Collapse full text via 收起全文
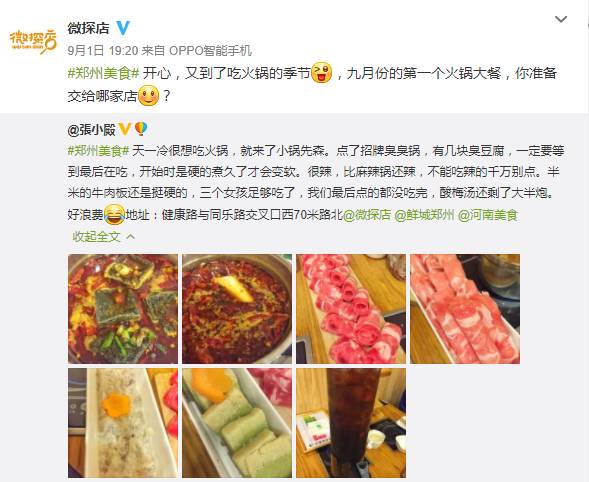 tap(97, 236)
